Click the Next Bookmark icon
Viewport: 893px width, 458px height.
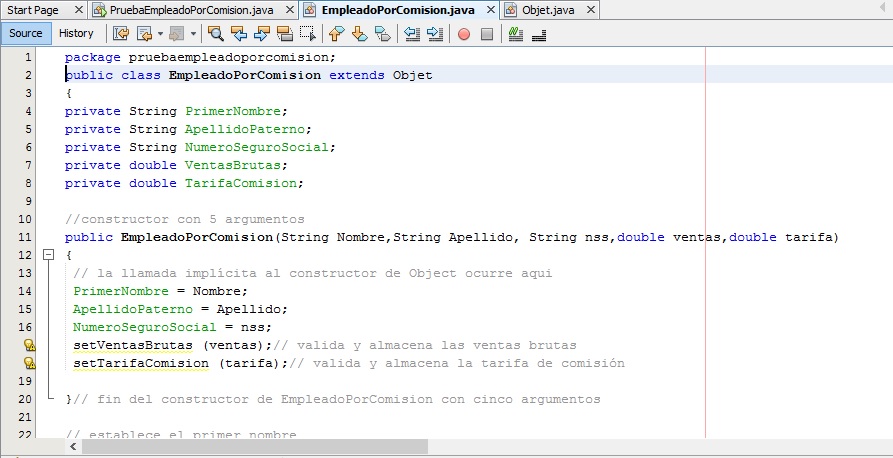(x=359, y=33)
